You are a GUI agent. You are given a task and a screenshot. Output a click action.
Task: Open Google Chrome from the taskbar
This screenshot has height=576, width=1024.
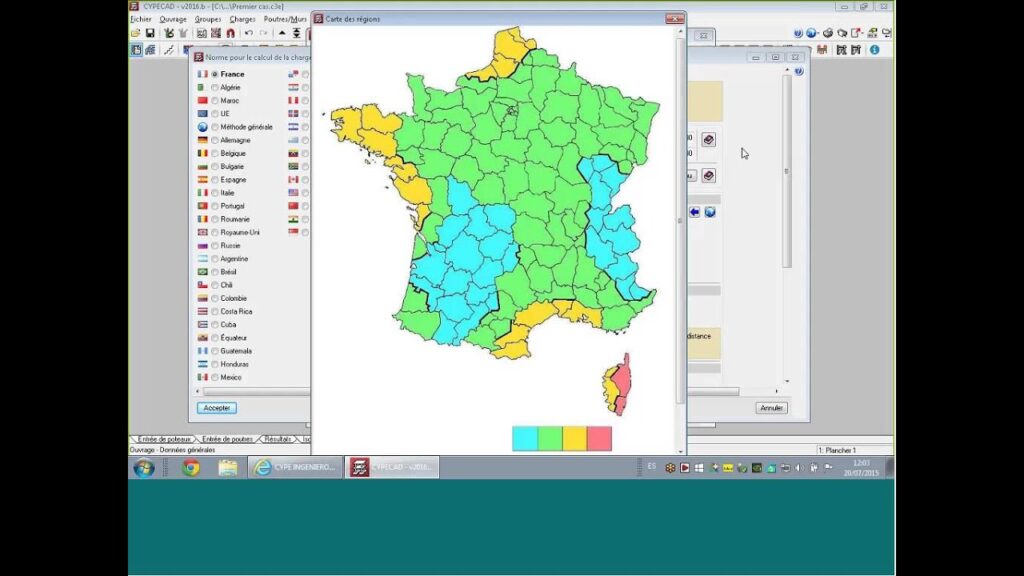pos(190,467)
